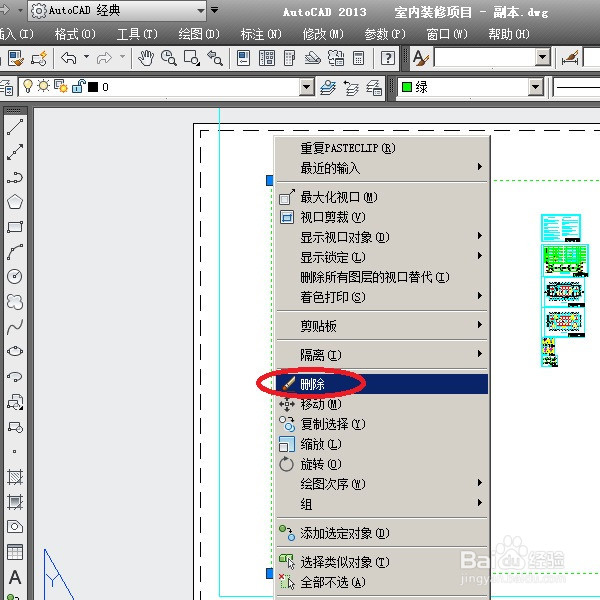The width and height of the screenshot is (600, 600).
Task: Select the Table tool
Action: pyautogui.click(x=15, y=552)
